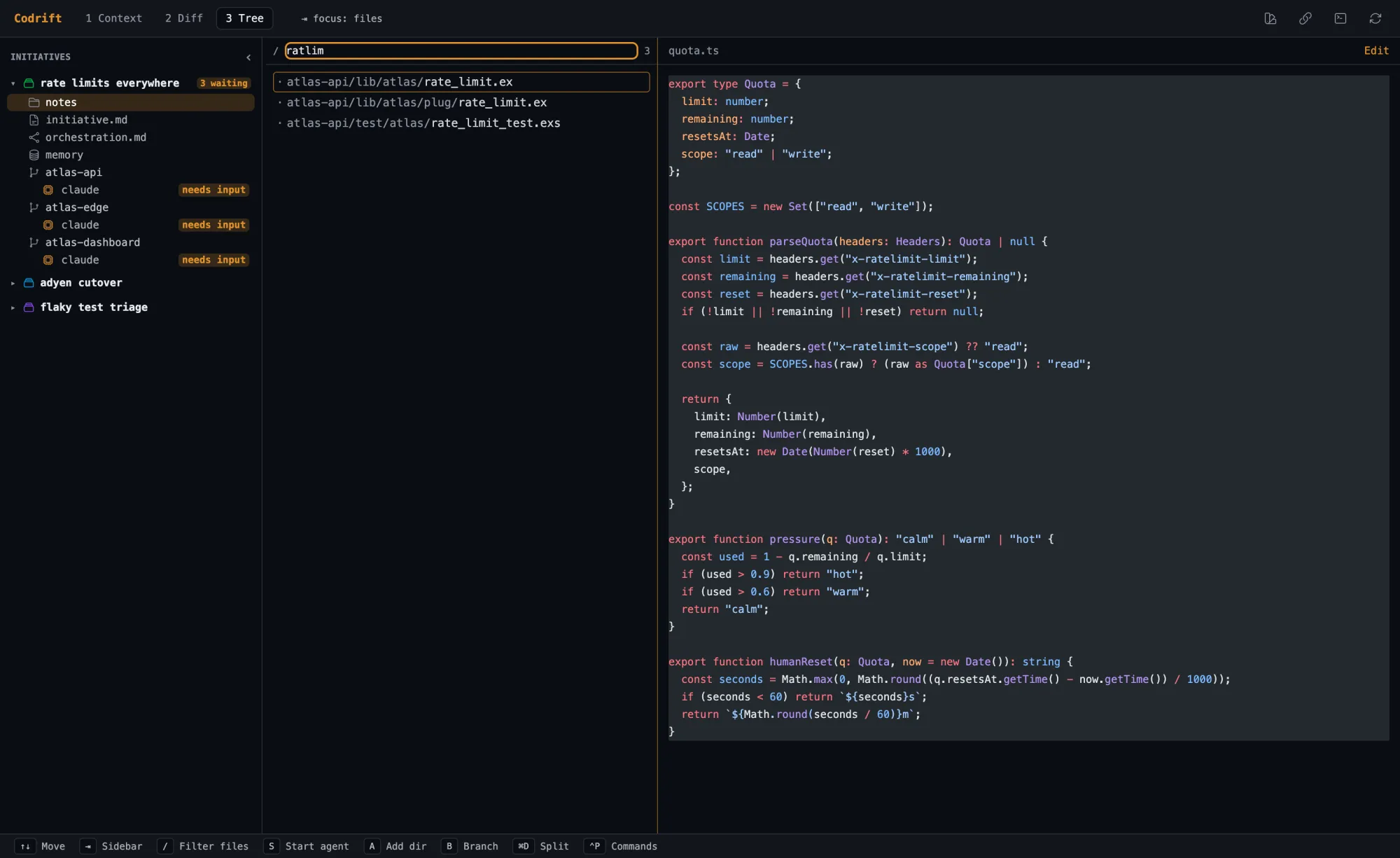Viewport: 1400px width, 858px height.
Task: Click the branch icon beside atlas-api
Action: [x=34, y=172]
